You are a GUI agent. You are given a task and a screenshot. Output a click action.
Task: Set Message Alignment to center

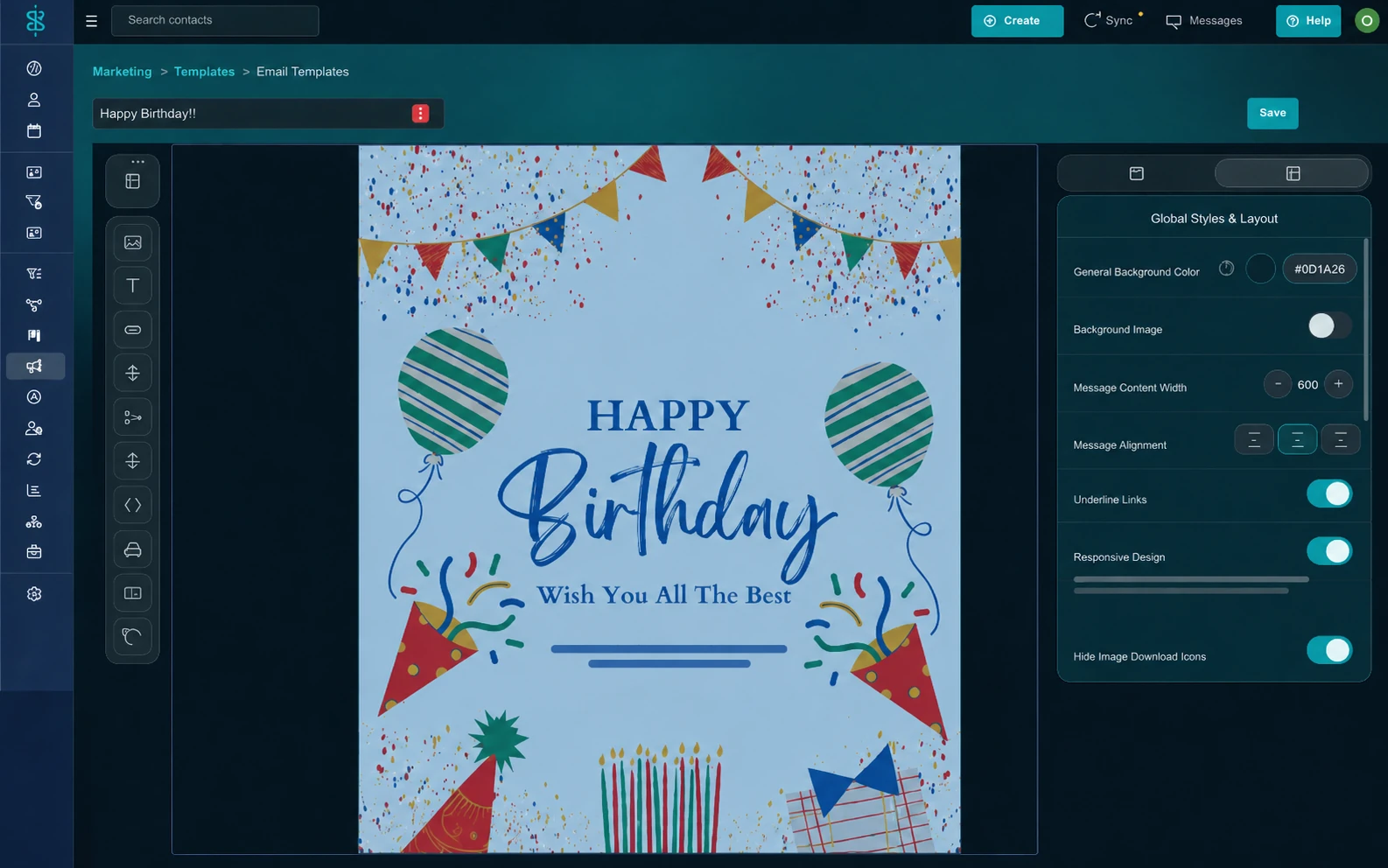(1297, 439)
